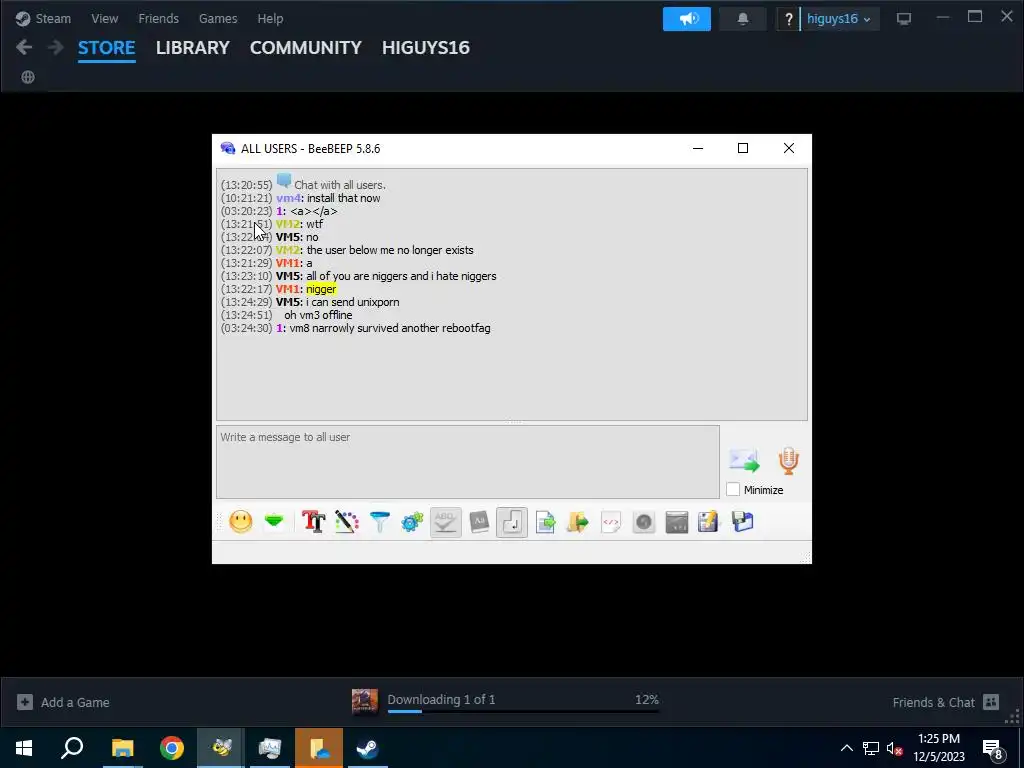
Task: Click Add a Game button
Action: 63,702
